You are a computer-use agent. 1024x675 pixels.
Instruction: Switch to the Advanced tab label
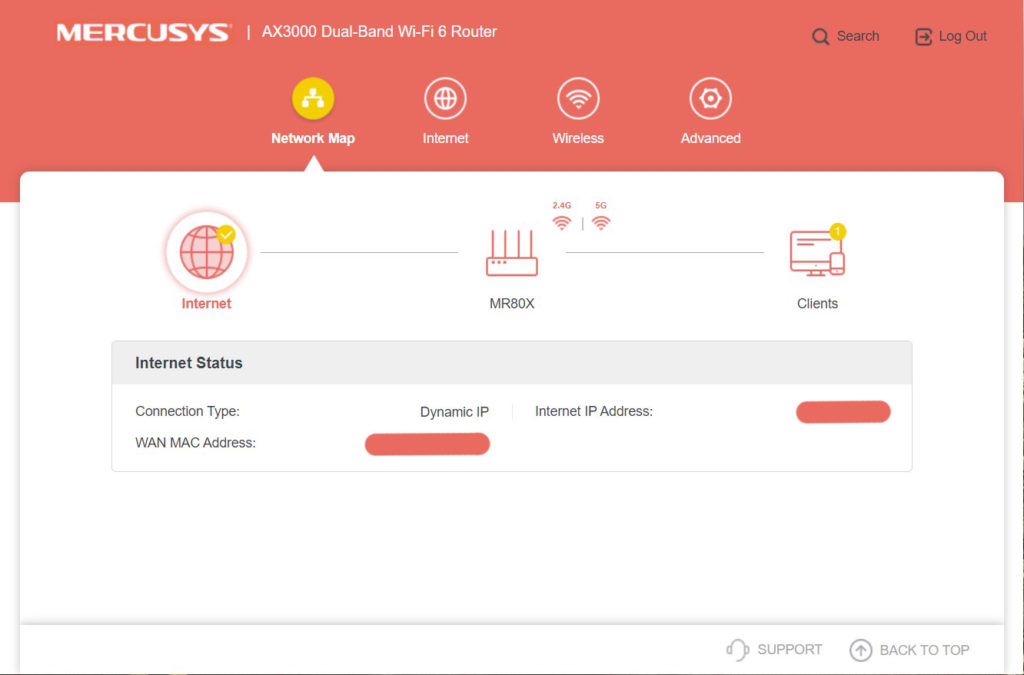[710, 138]
